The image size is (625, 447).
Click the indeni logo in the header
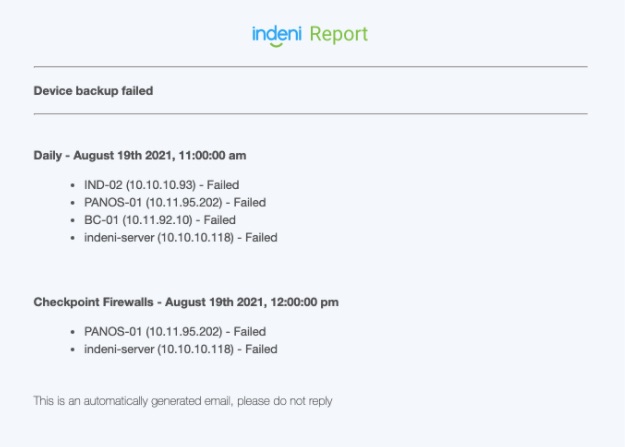277,35
